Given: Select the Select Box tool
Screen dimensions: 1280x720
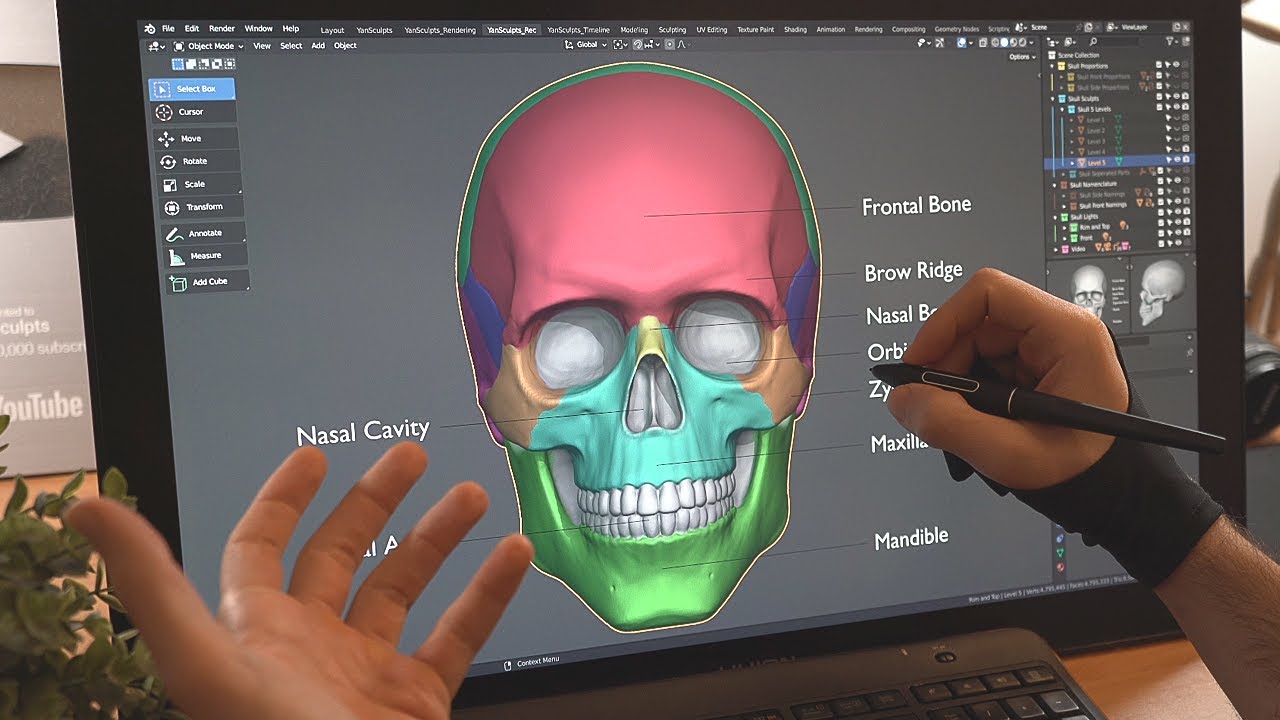Looking at the screenshot, I should tap(193, 89).
